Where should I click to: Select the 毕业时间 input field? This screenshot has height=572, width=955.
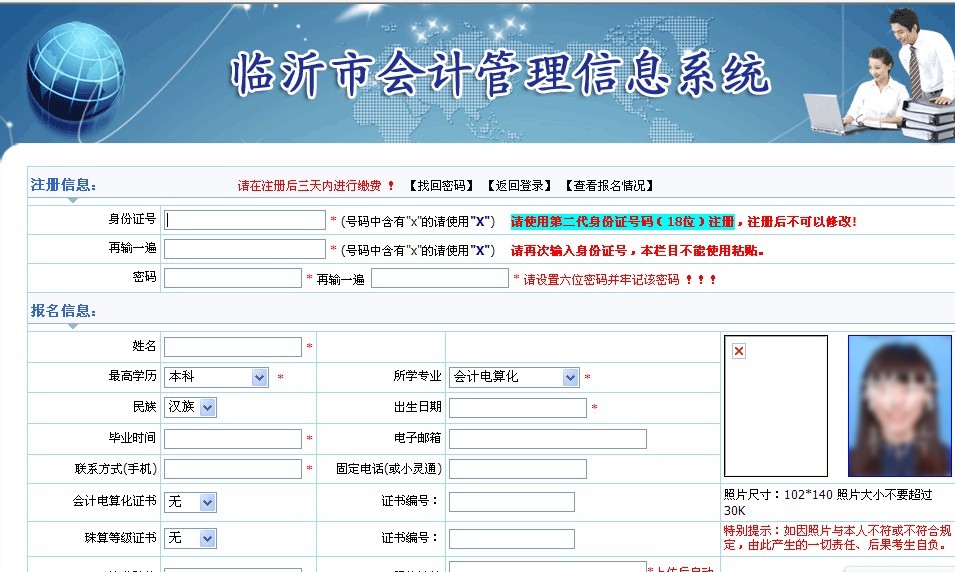[232, 439]
